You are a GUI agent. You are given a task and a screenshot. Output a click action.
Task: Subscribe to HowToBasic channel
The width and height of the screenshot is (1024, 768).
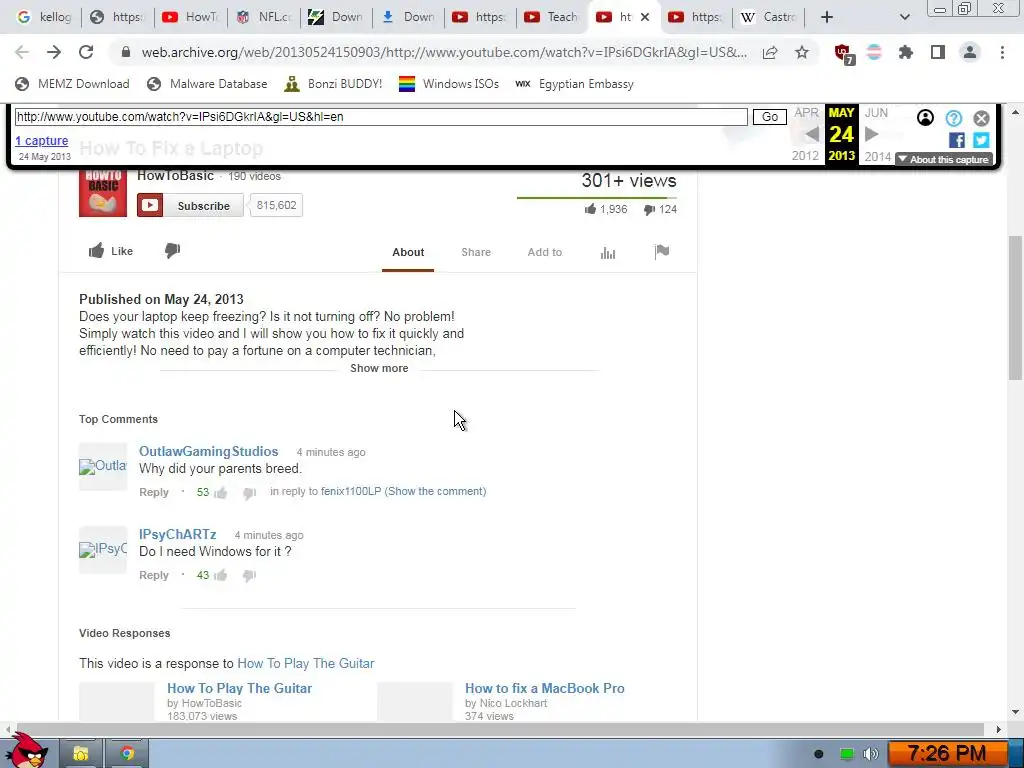pos(190,205)
